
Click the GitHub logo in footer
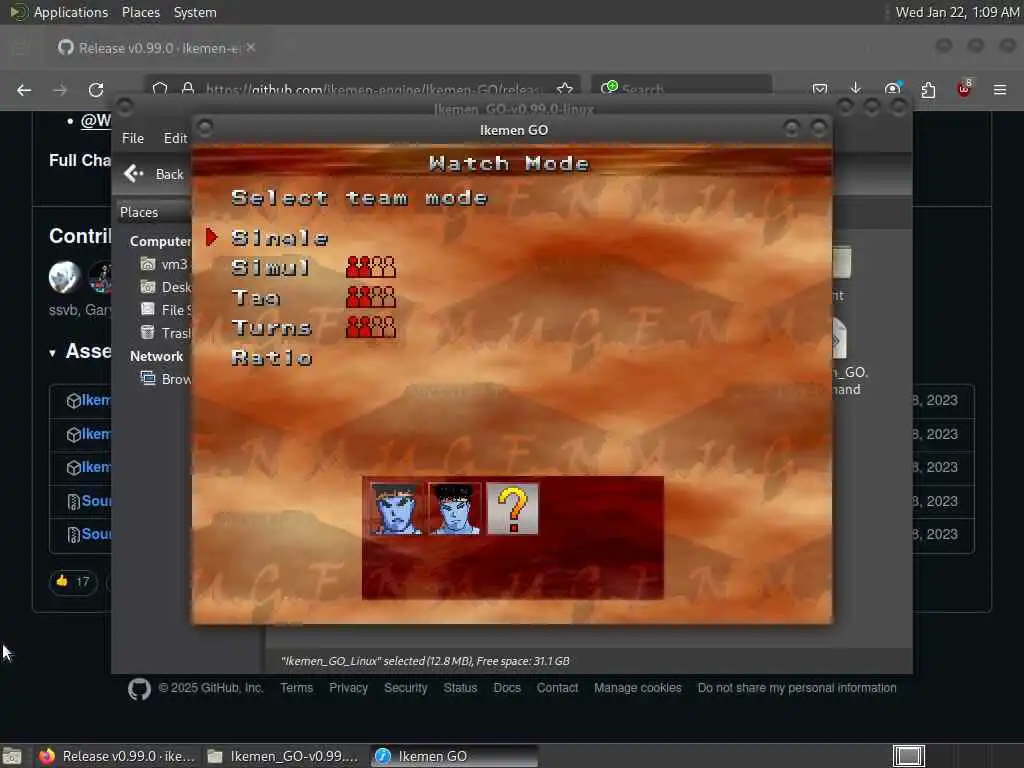tap(139, 689)
